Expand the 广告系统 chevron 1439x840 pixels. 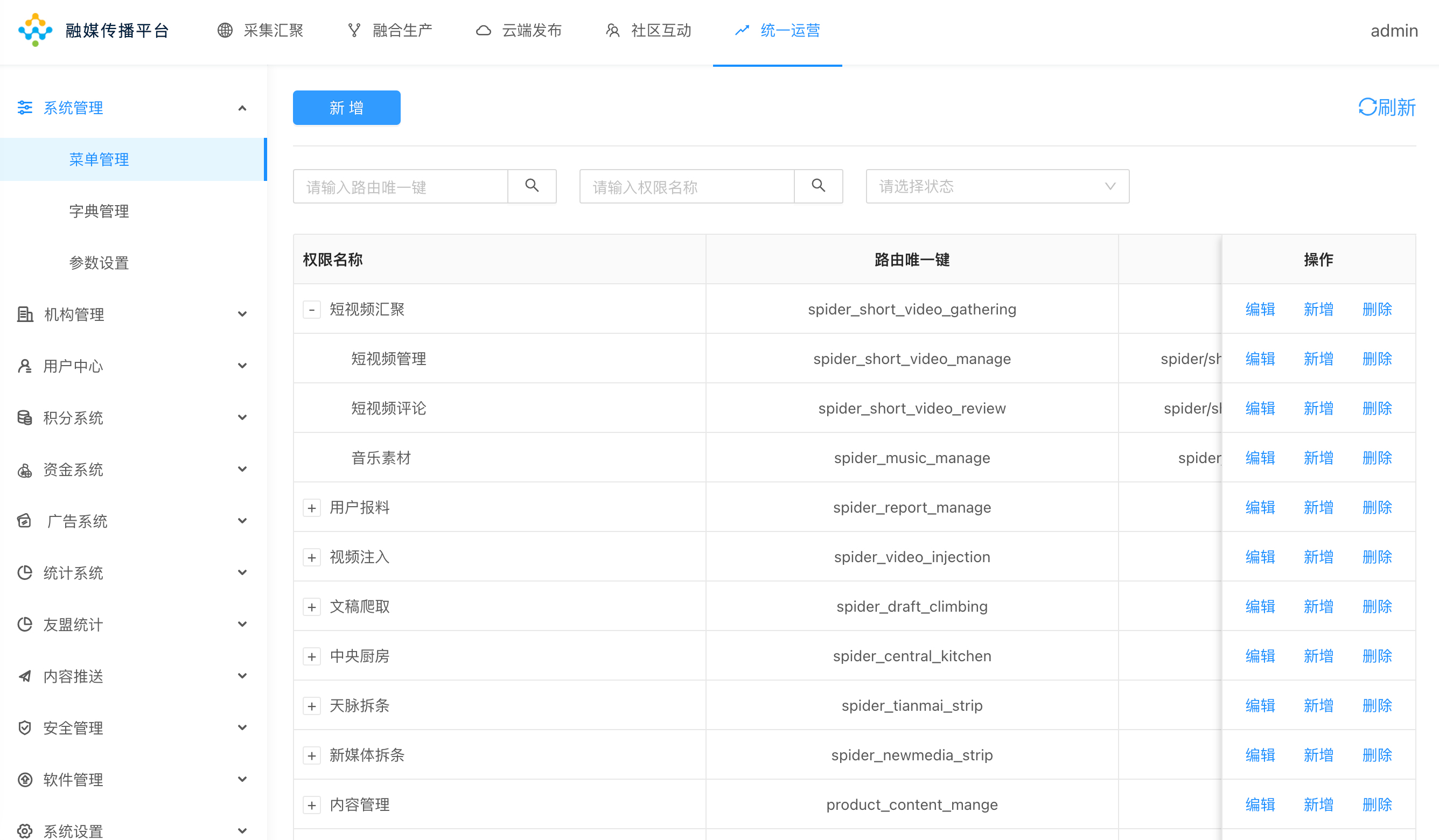242,521
